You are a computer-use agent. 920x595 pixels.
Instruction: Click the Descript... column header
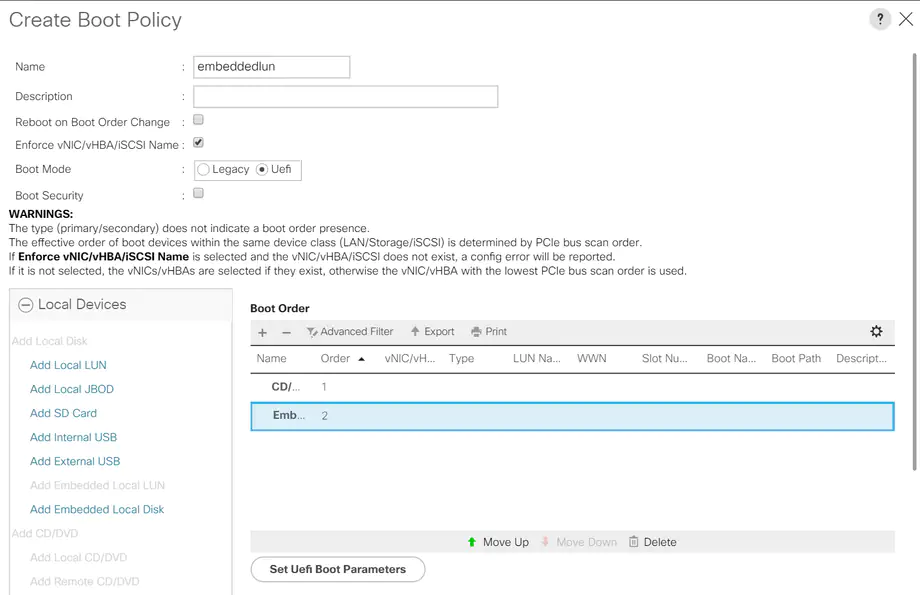pos(861,359)
